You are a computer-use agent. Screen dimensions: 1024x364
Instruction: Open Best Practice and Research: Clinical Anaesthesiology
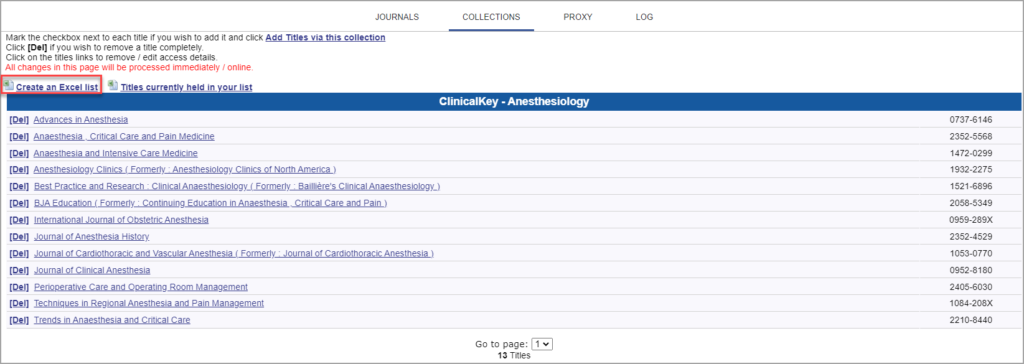[x=237, y=186]
